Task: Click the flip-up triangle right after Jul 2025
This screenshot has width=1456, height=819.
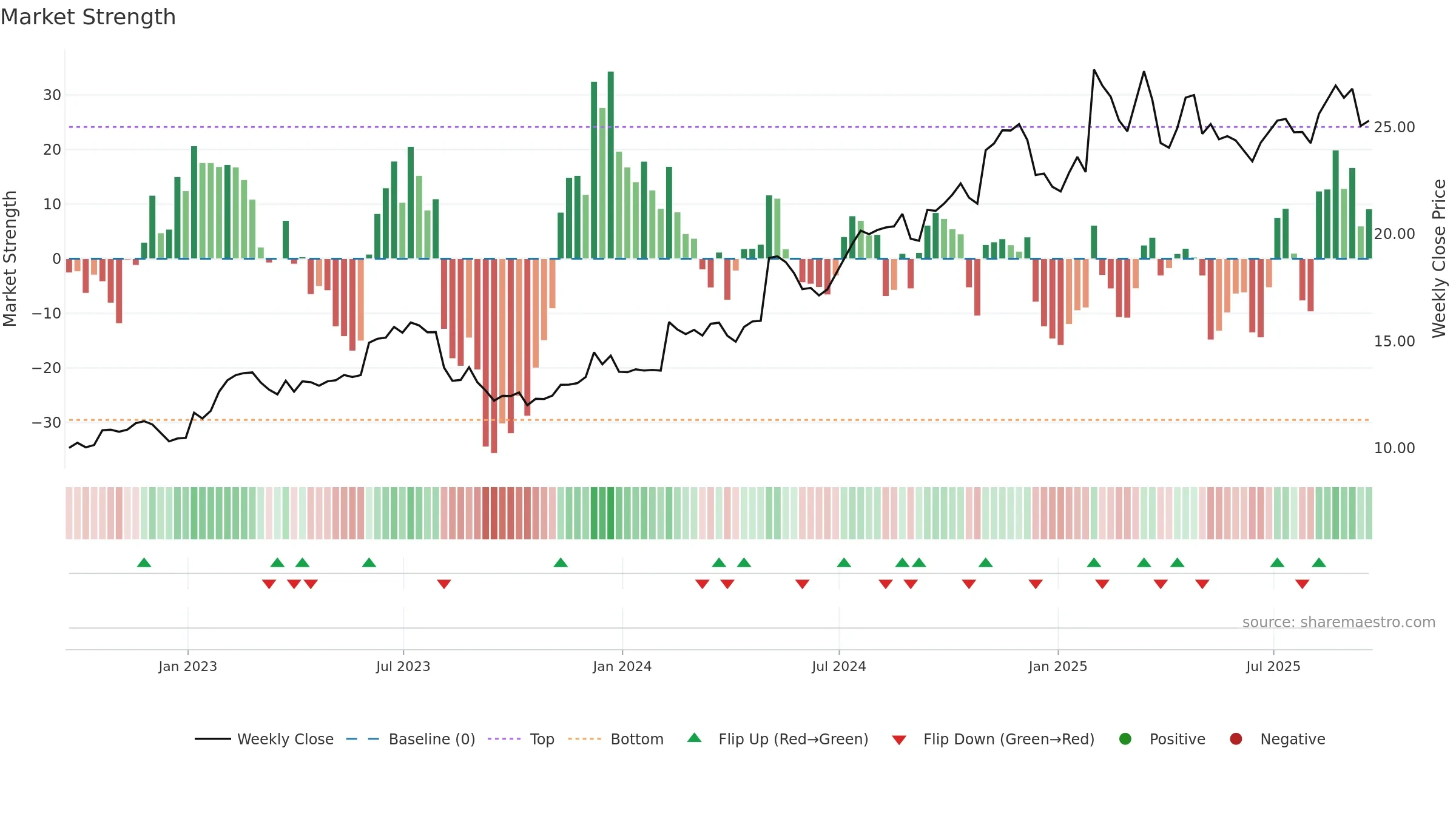Action: click(x=1277, y=562)
